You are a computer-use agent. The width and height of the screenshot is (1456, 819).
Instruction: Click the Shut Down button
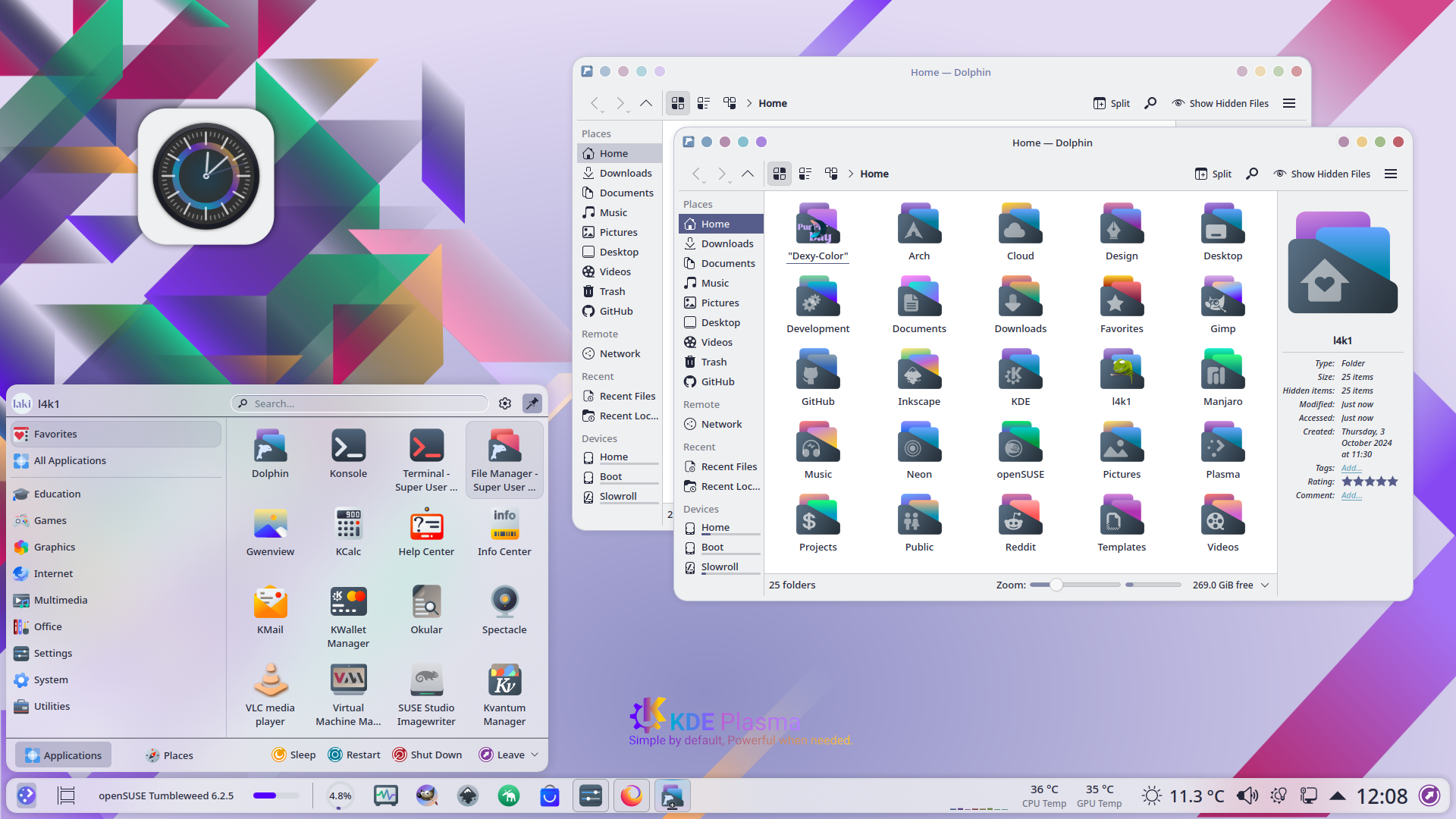tap(427, 755)
